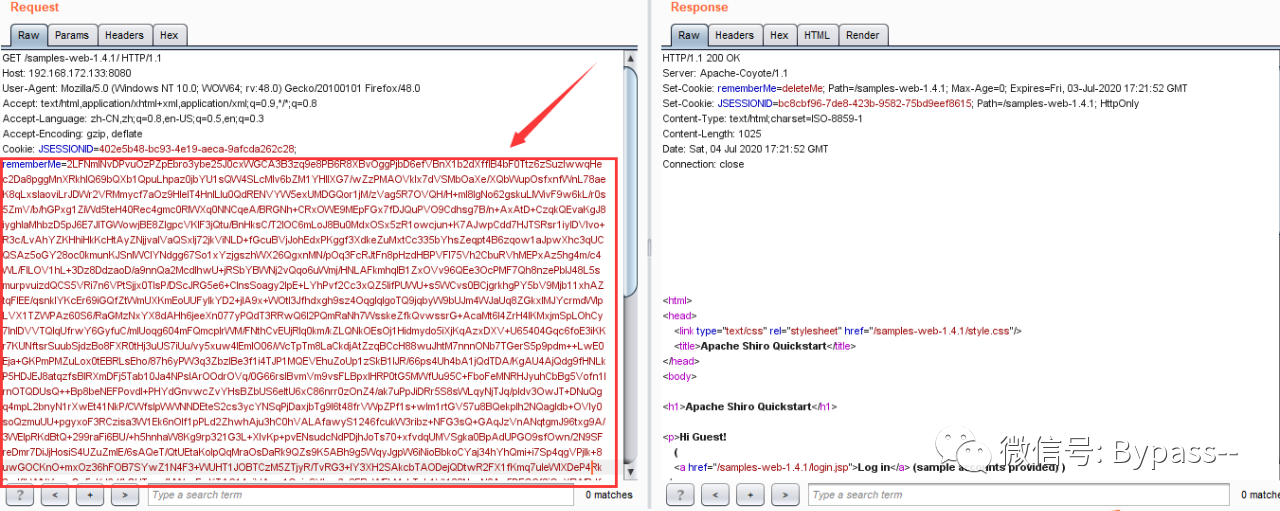This screenshot has height=511, width=1280.
Task: Go to next match in request search
Action: [x=125, y=494]
